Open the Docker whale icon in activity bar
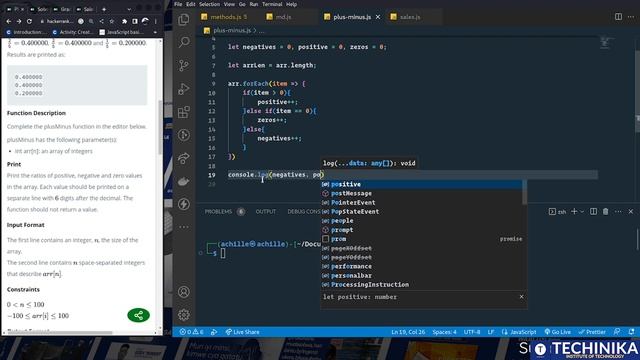Viewport: 640px width, 360px height. [184, 181]
